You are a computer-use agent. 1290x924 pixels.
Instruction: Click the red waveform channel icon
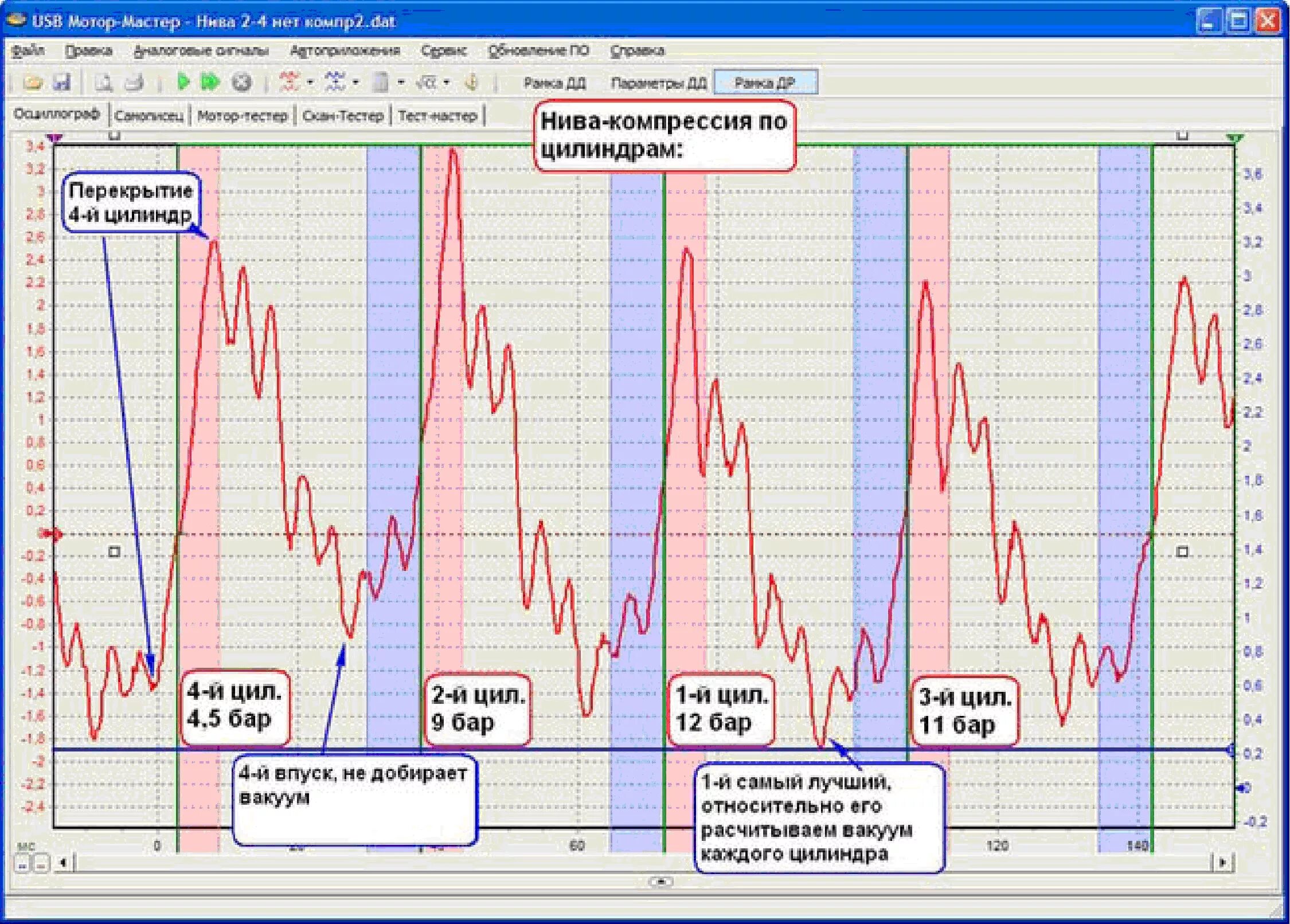point(290,82)
